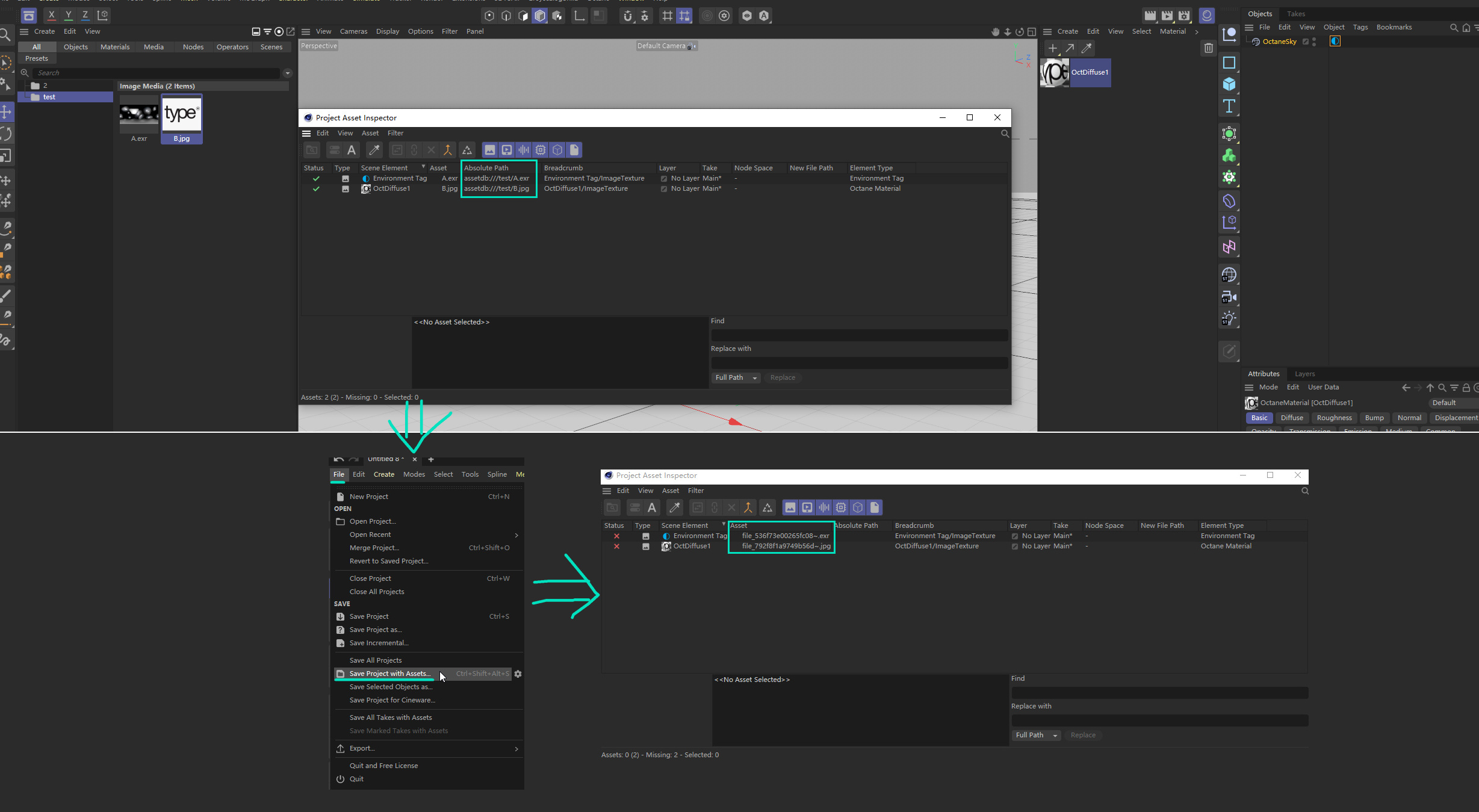Toggle audio assets filter in upper inspector
The height and width of the screenshot is (812, 1479).
tap(524, 150)
